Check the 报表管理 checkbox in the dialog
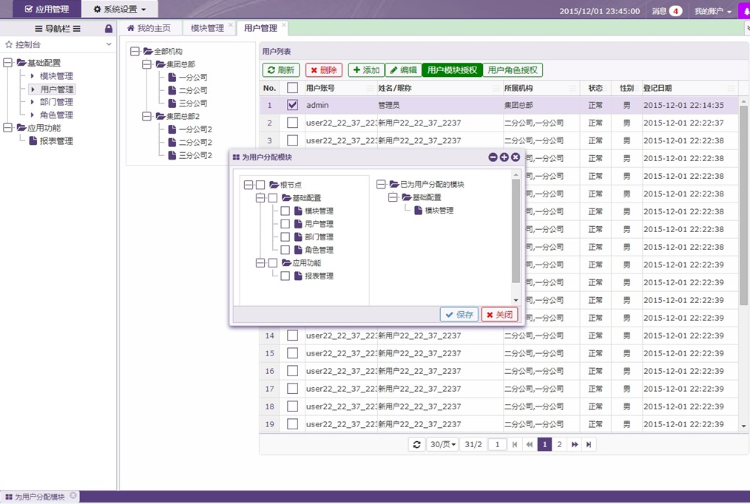The height and width of the screenshot is (504, 750). tap(285, 276)
